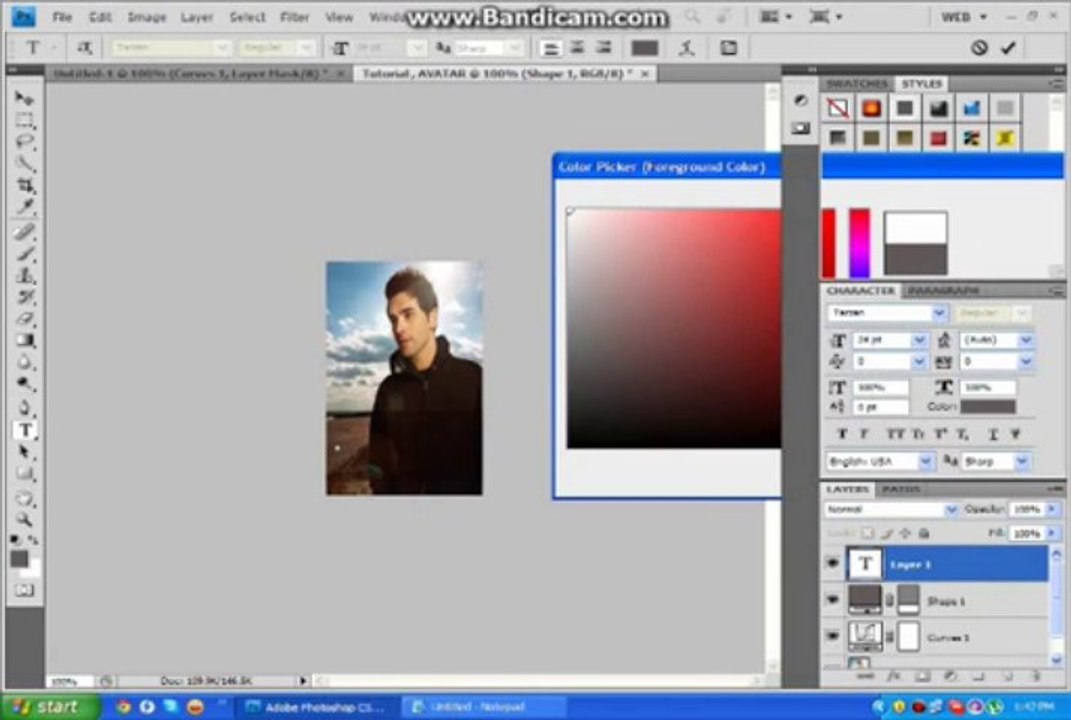Switch to the Paragraph tab
1071x720 pixels.
tap(943, 290)
